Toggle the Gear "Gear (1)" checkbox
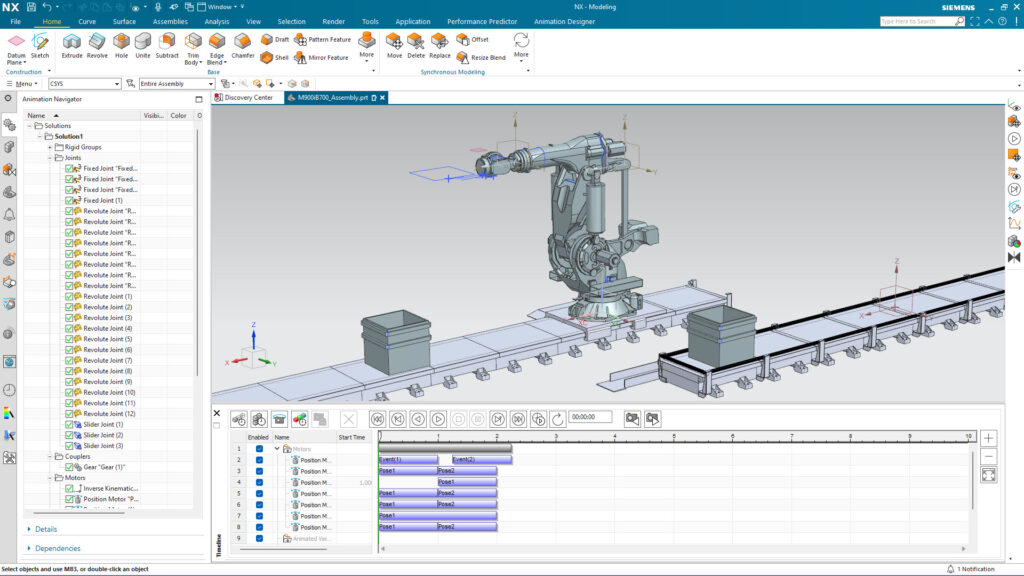Screen dimensions: 1024x576 click(69, 467)
